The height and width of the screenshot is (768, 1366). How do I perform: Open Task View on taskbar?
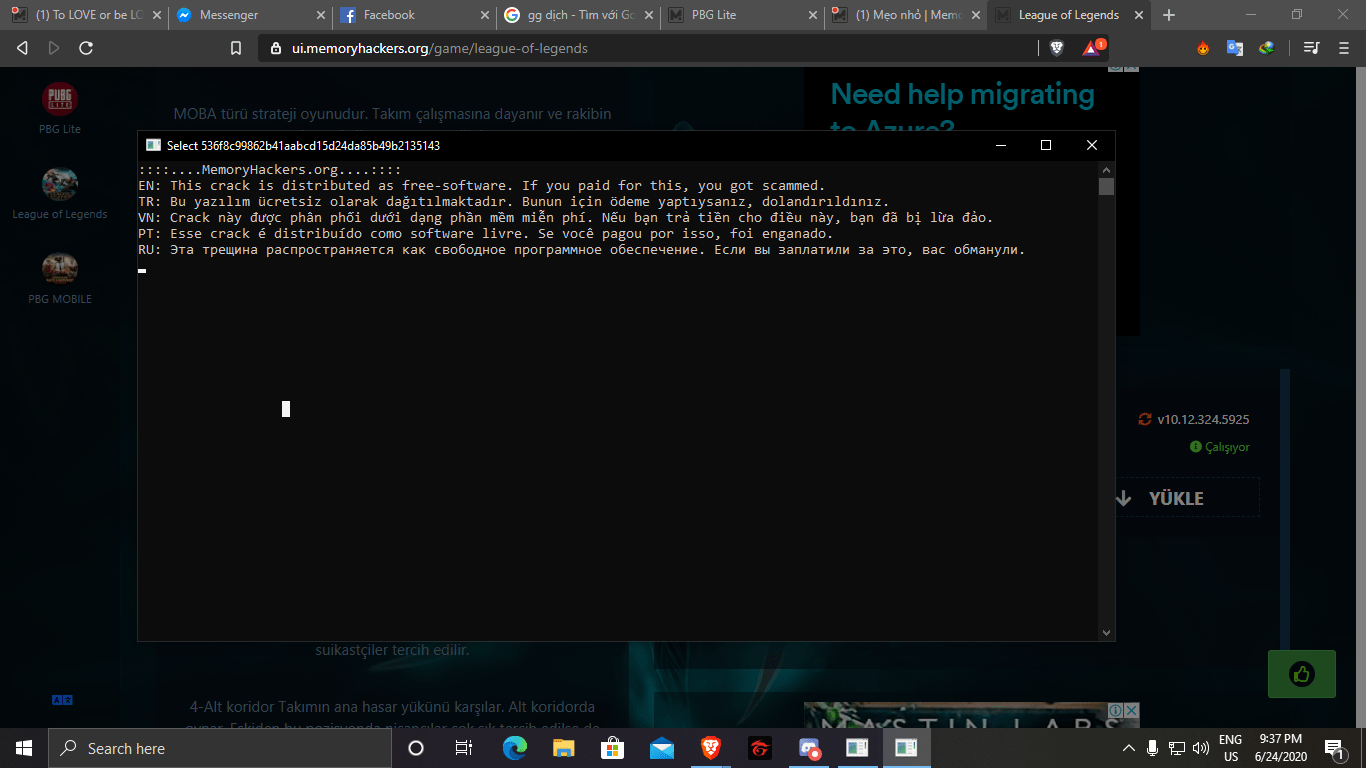(464, 748)
